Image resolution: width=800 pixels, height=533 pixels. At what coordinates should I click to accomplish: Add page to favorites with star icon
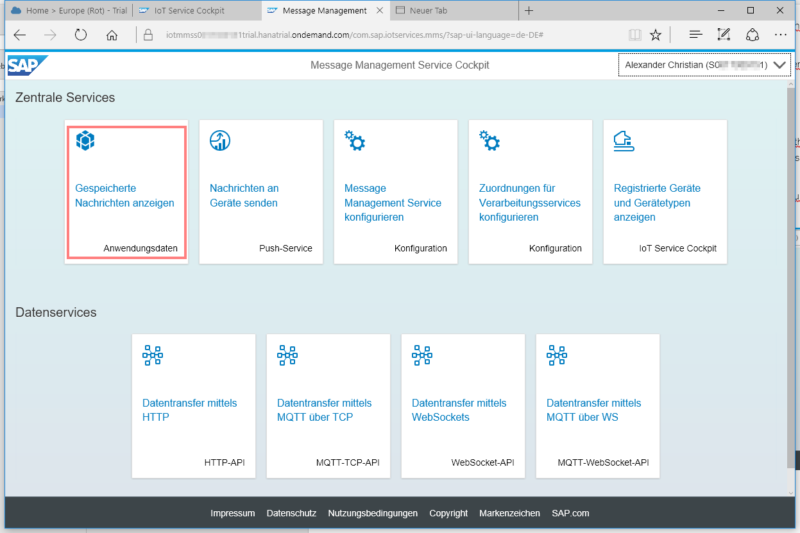656,35
